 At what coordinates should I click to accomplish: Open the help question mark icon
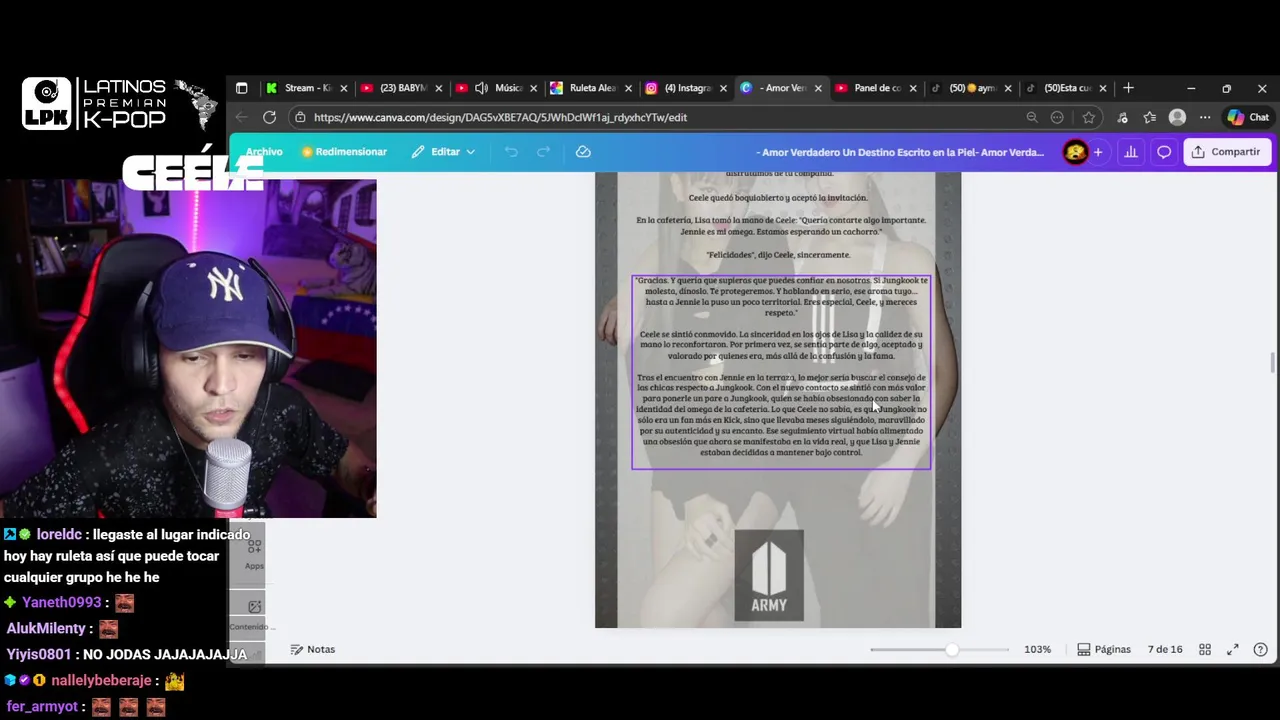click(1260, 649)
